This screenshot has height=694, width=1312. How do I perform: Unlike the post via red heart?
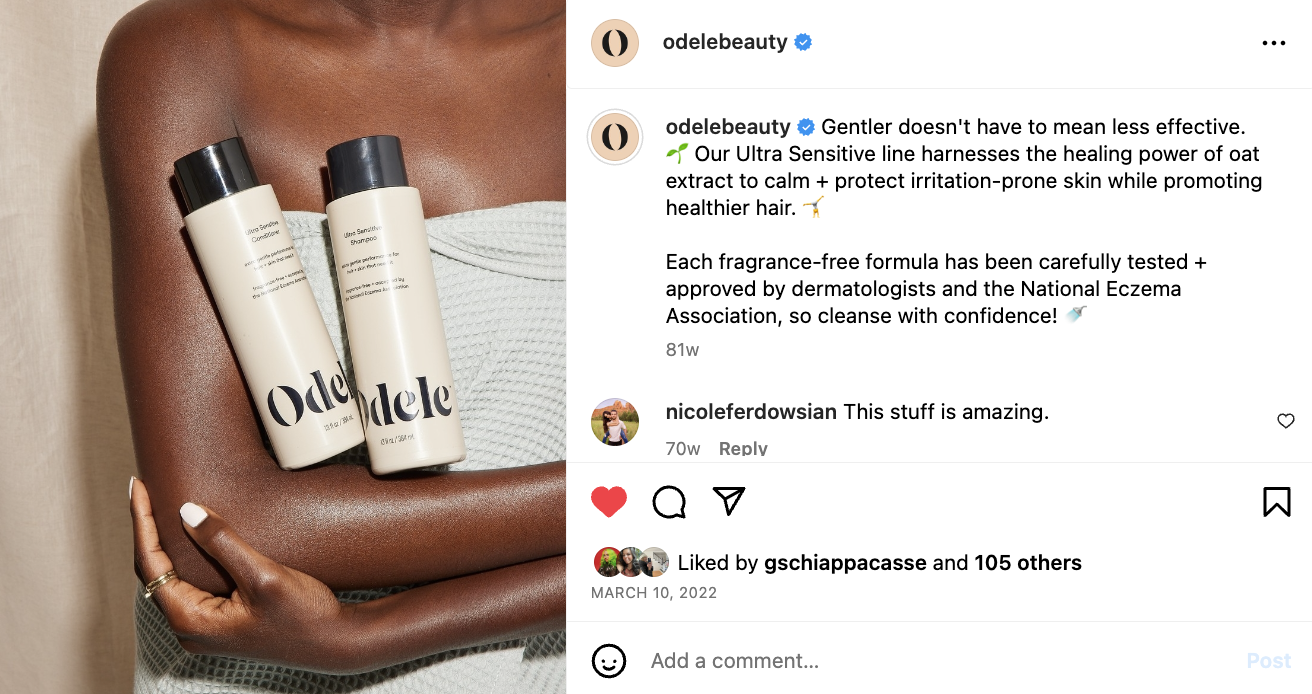point(609,501)
